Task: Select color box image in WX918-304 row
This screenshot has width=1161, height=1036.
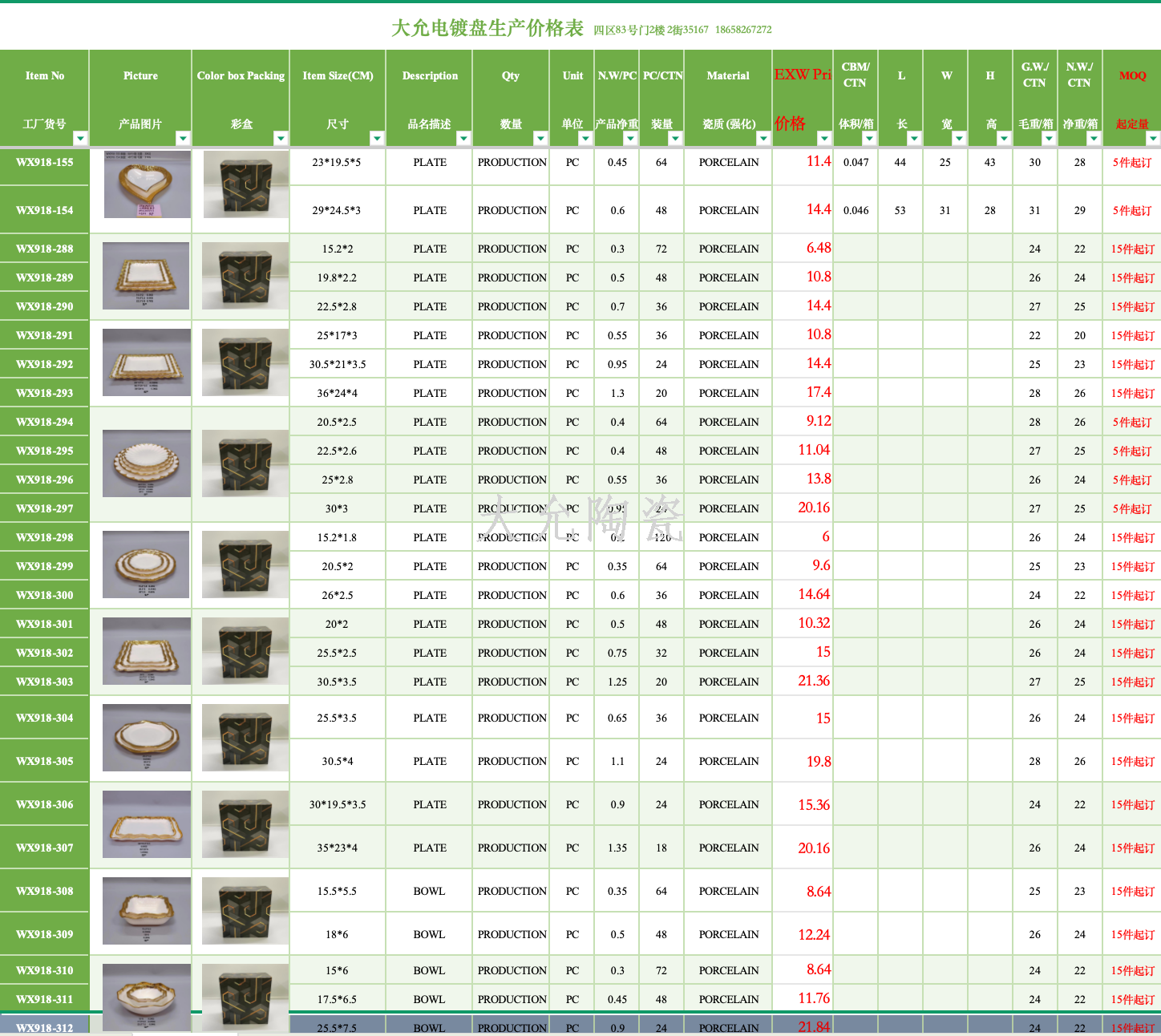Action: coord(245,738)
